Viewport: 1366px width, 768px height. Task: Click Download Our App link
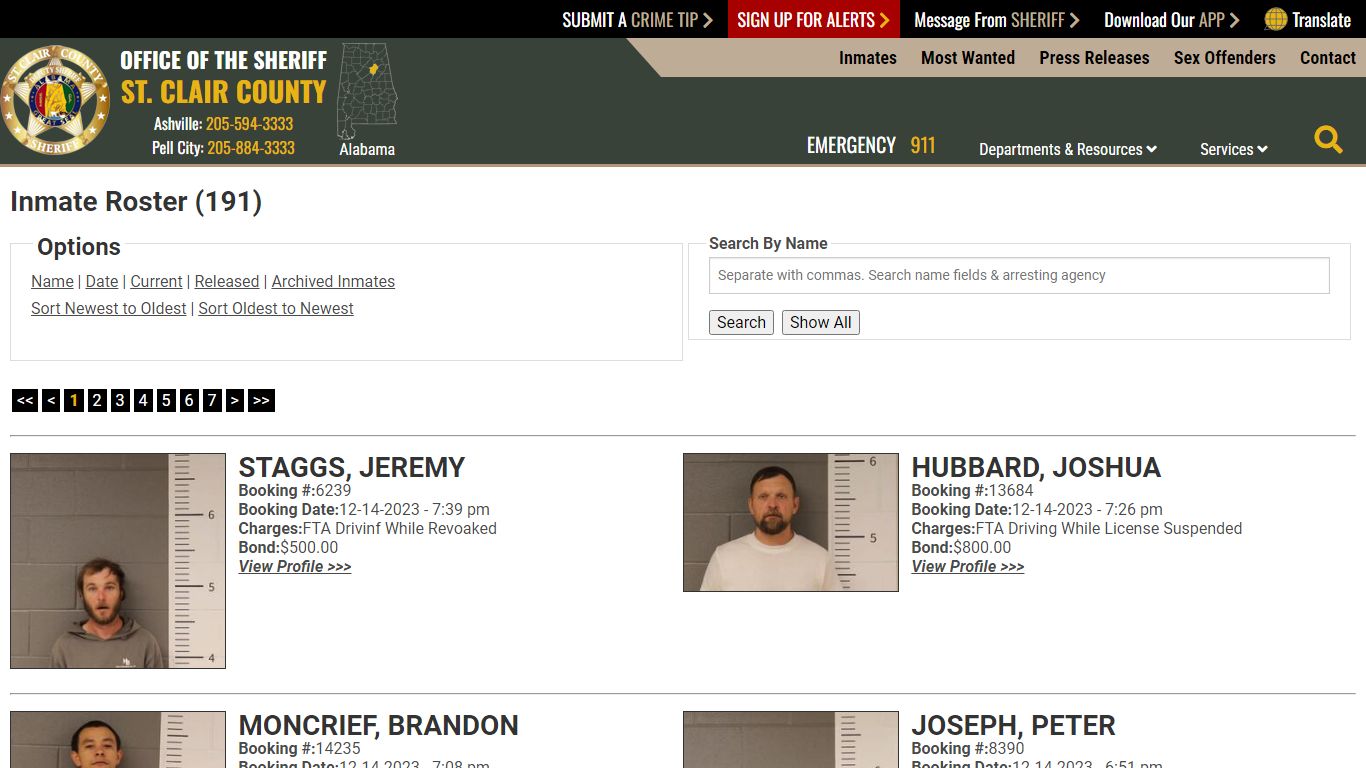1171,19
